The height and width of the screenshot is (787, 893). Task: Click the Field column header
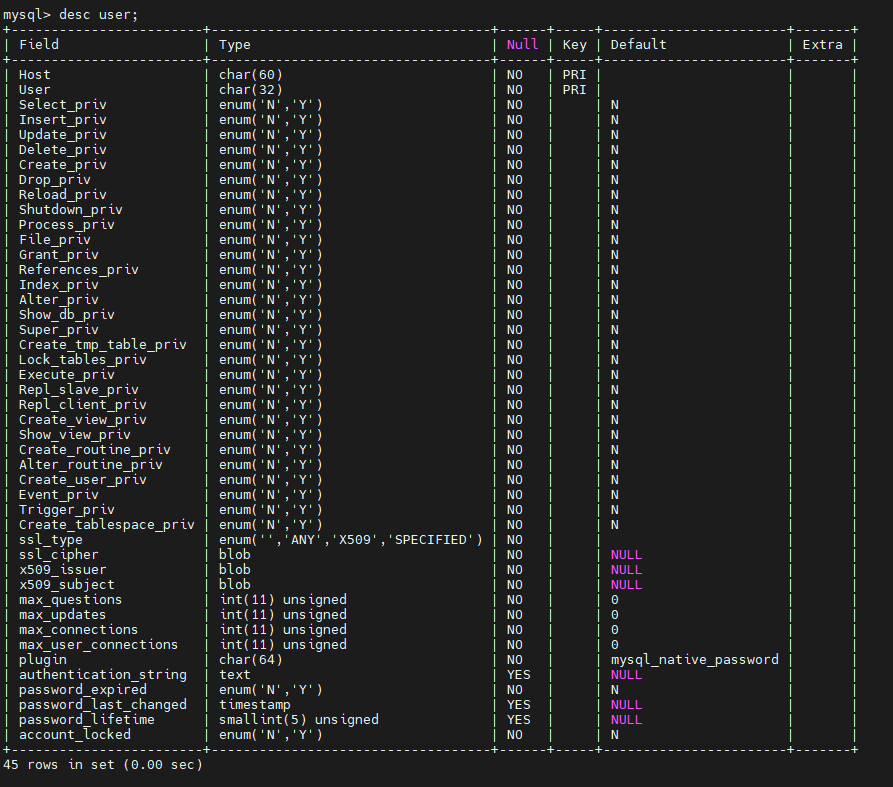point(39,44)
